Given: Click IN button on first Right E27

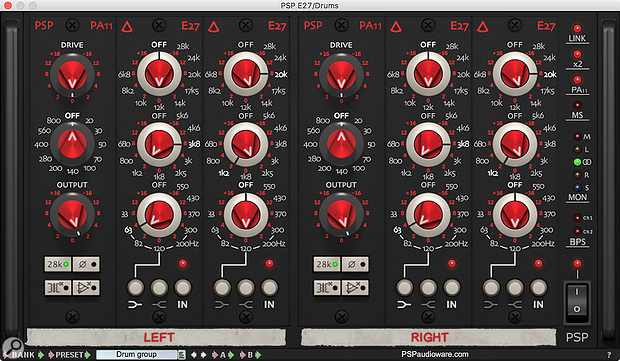Looking at the screenshot, I should [x=452, y=287].
